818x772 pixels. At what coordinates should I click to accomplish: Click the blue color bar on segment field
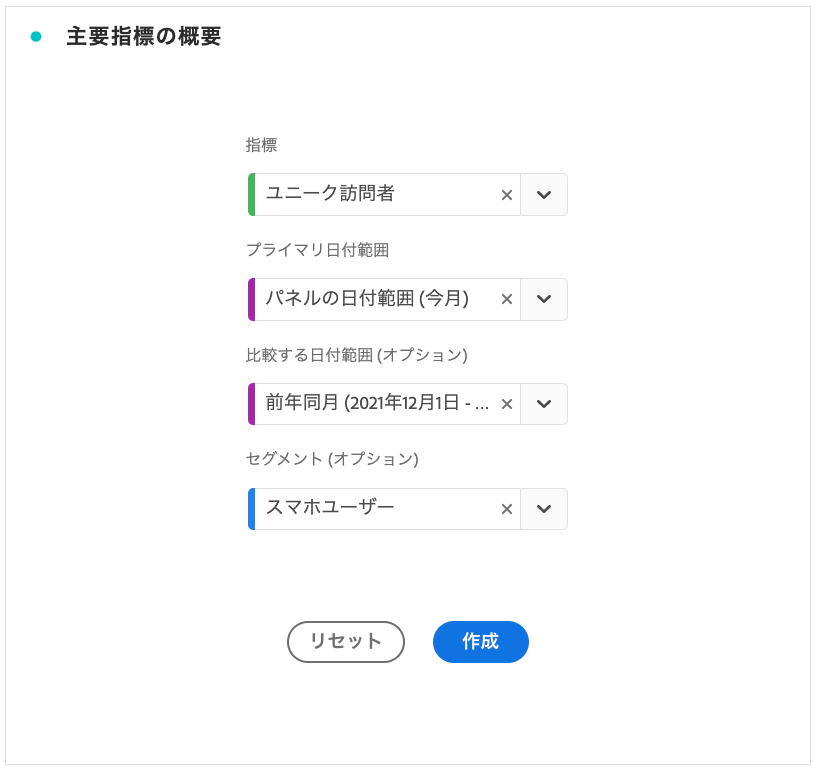tap(251, 509)
